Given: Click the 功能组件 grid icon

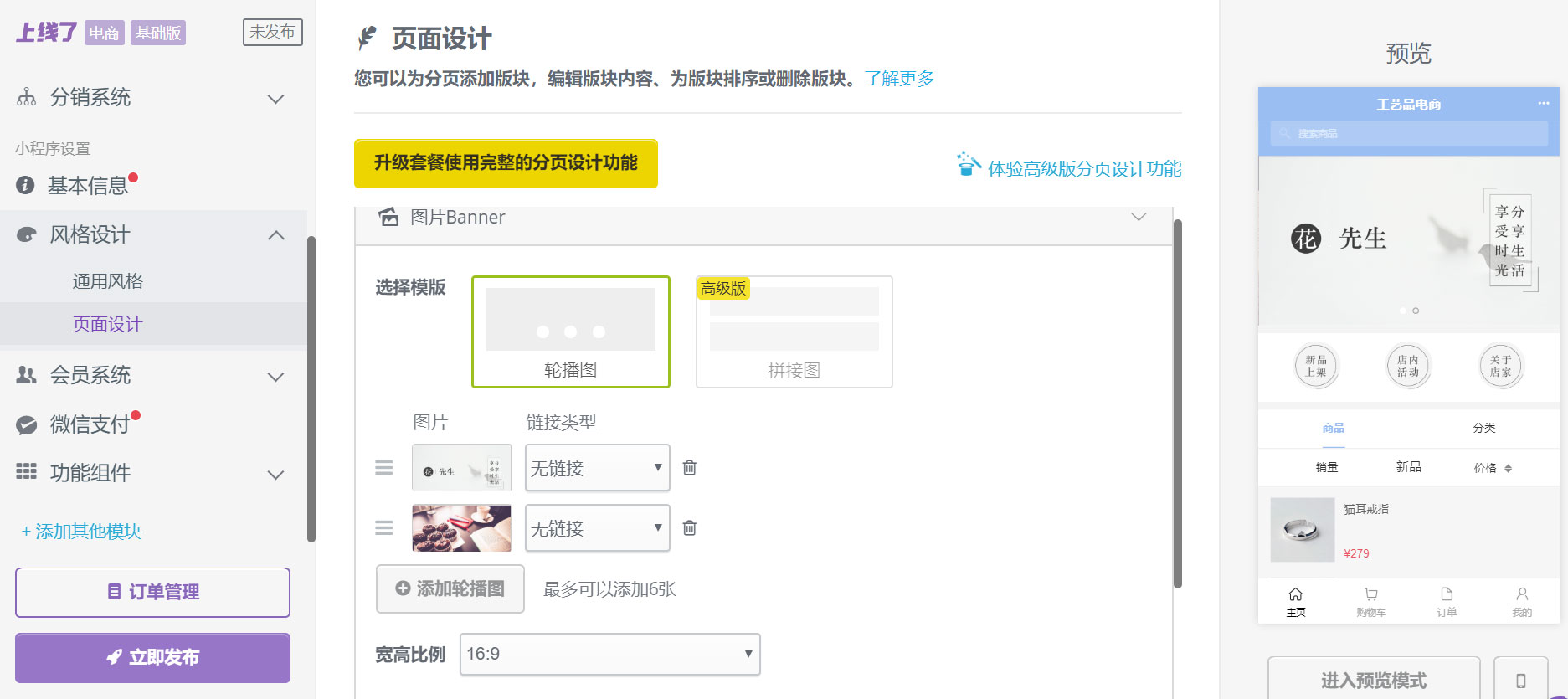Looking at the screenshot, I should (27, 471).
